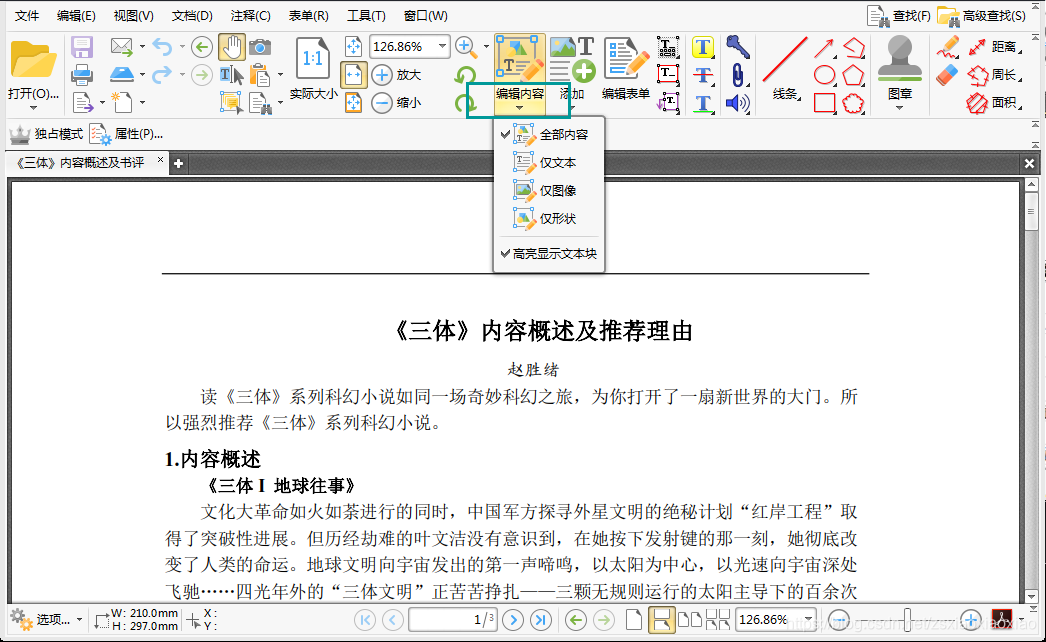
Task: Open the toolbar zoom percentage dropdown 126.86%
Action: pyautogui.click(x=442, y=47)
